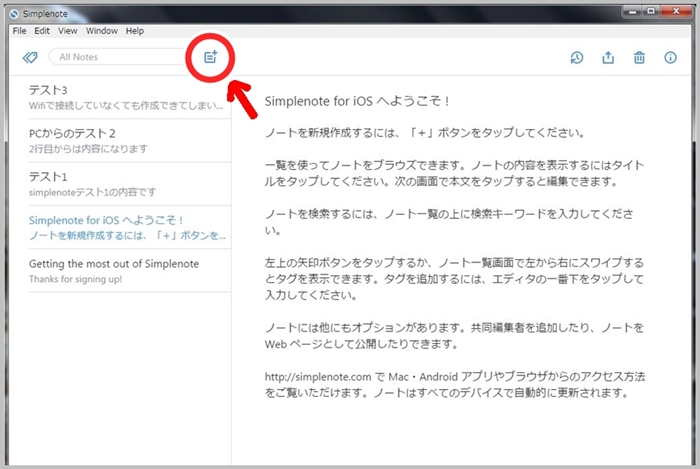Screen dimensions: 700x469
Task: Select the note PCからのテスト 2
Action: [129, 141]
